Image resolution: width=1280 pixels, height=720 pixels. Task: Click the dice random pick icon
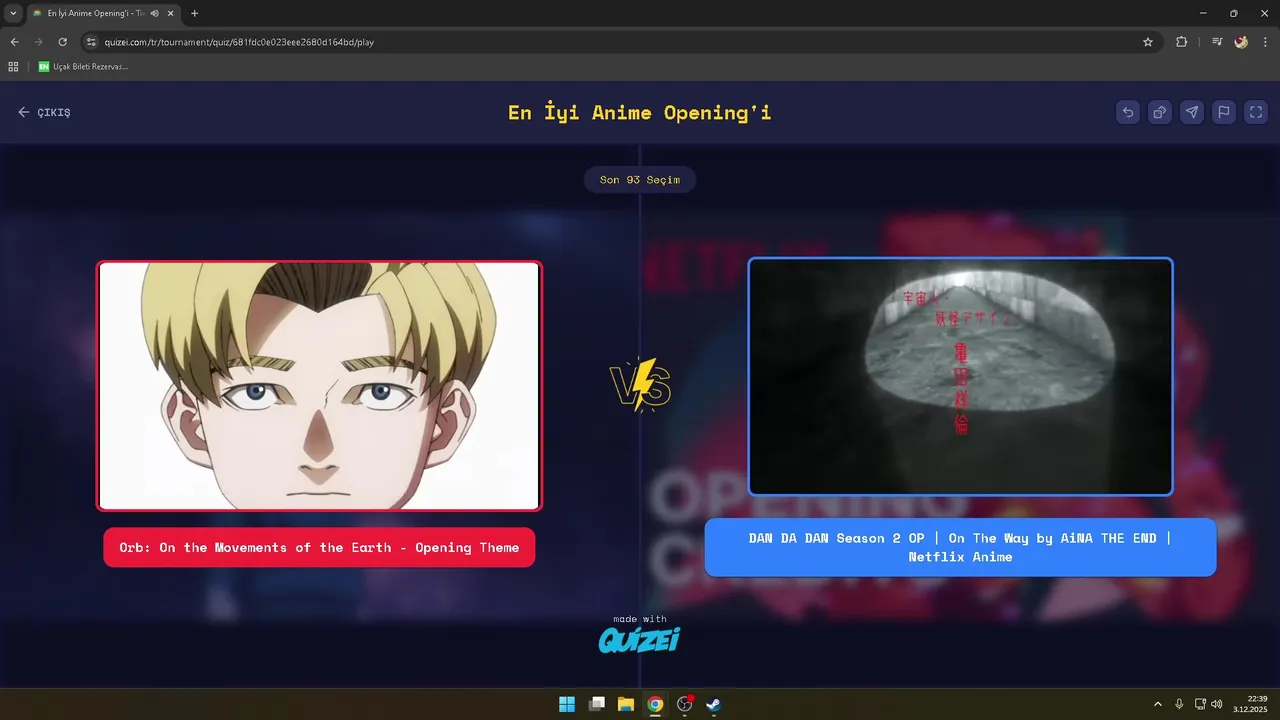pyautogui.click(x=1160, y=112)
